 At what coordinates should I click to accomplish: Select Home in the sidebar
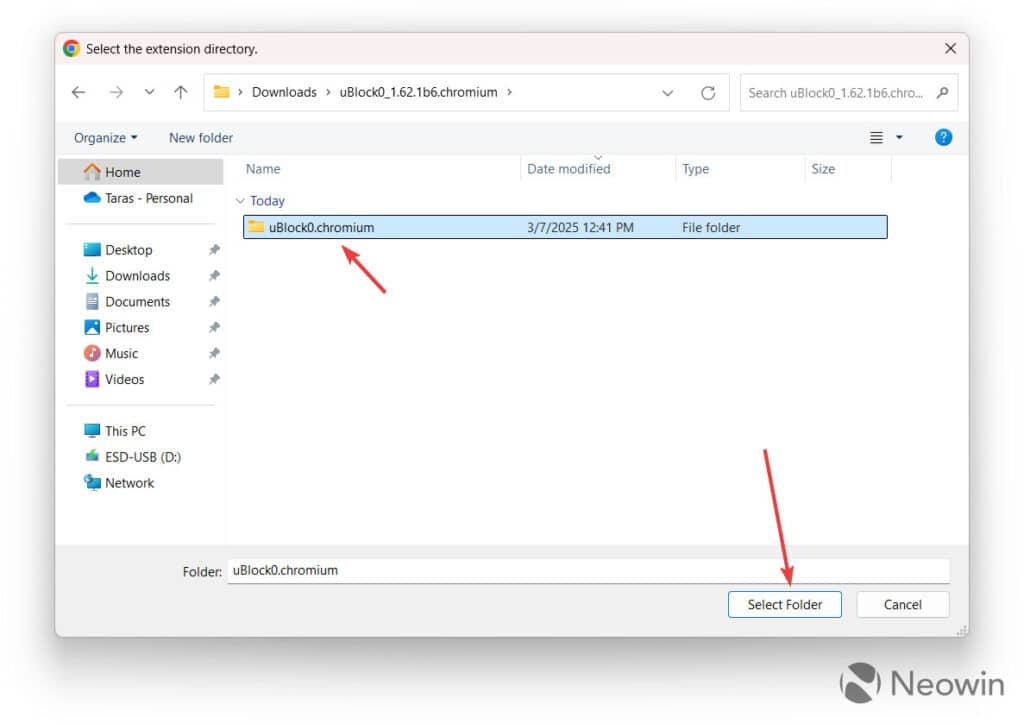pos(141,172)
